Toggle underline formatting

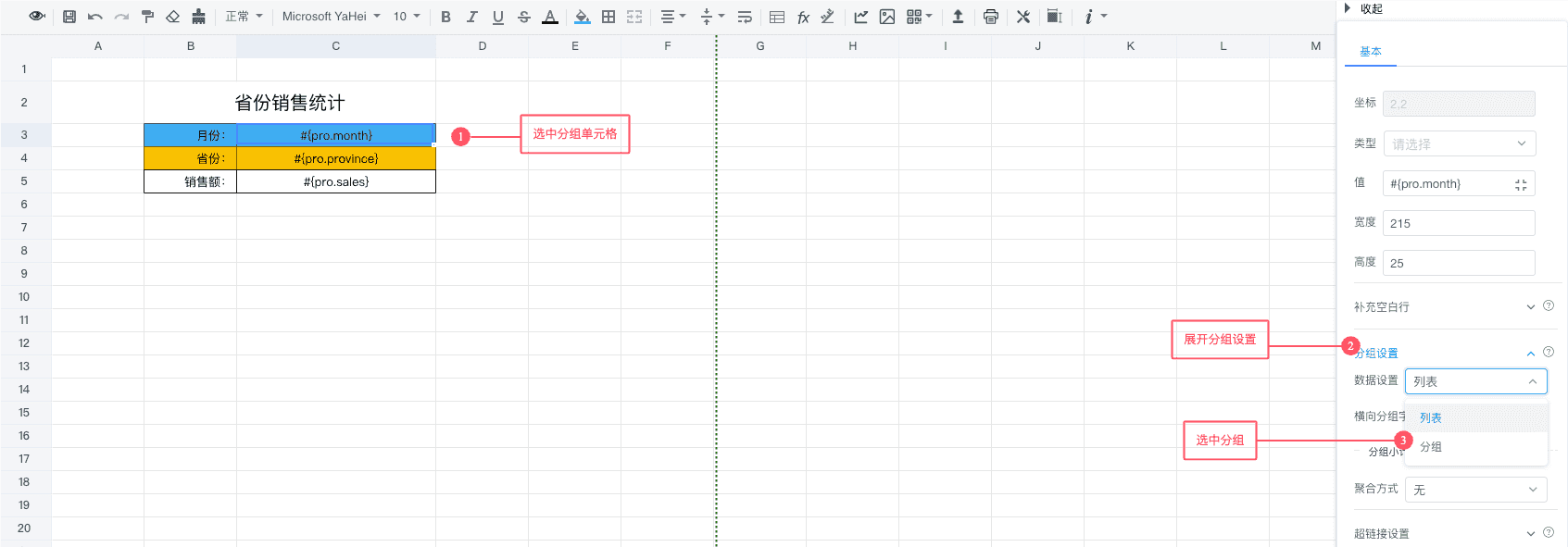[x=498, y=17]
